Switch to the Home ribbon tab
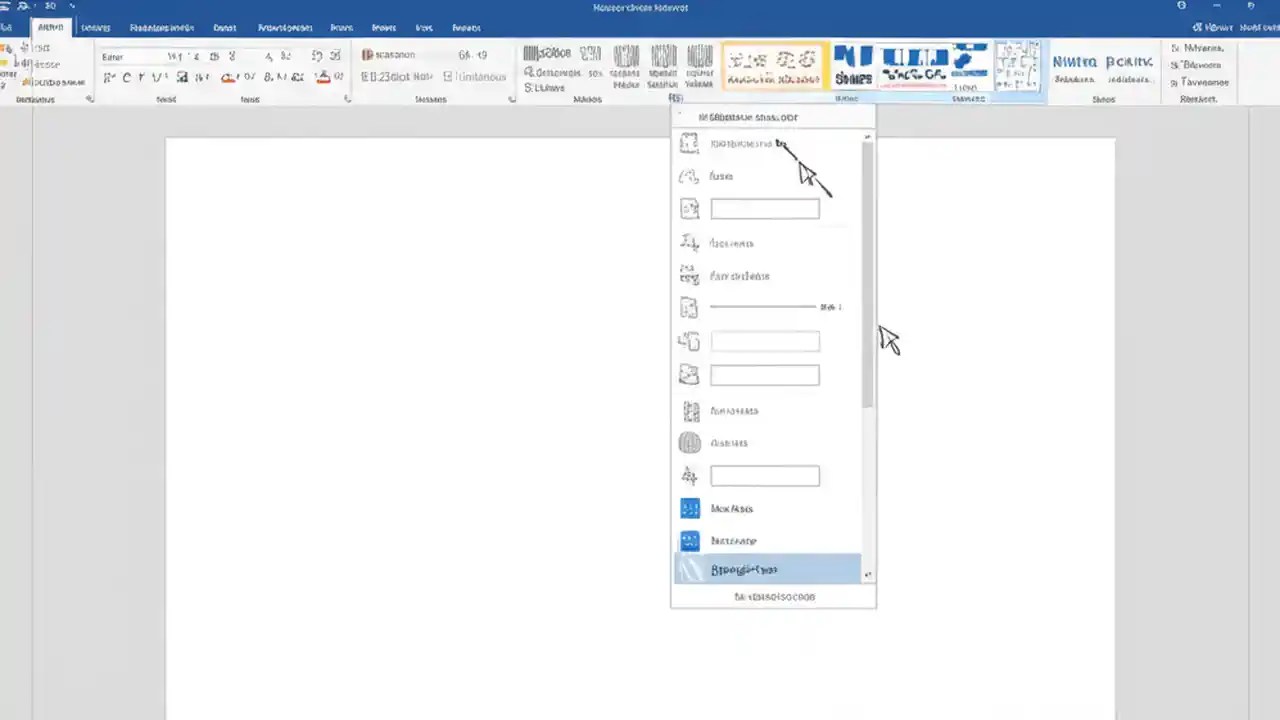Image resolution: width=1280 pixels, height=720 pixels. [50, 27]
